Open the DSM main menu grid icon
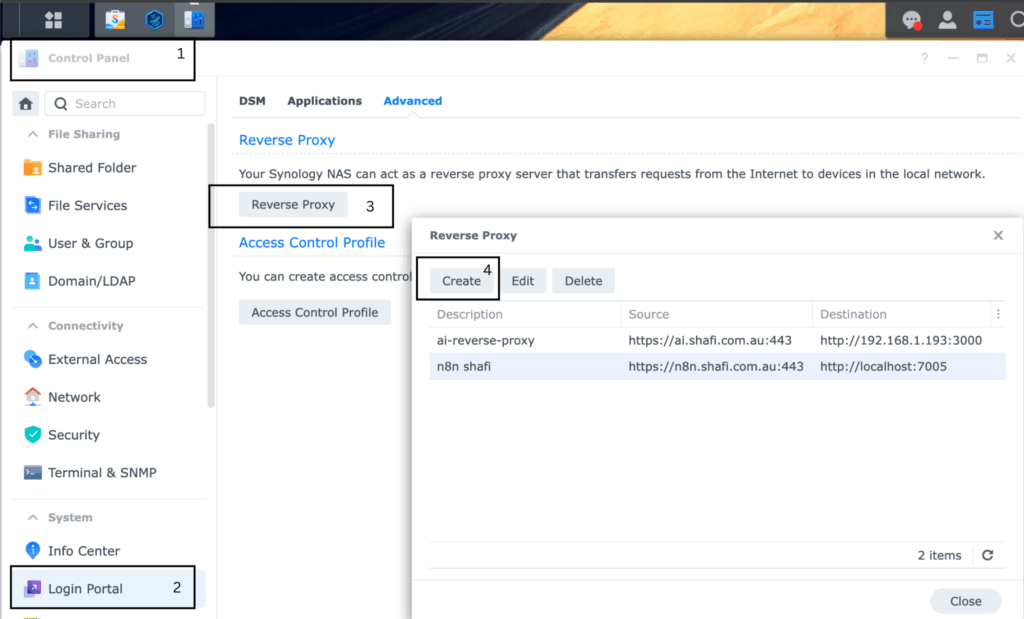 click(x=53, y=19)
